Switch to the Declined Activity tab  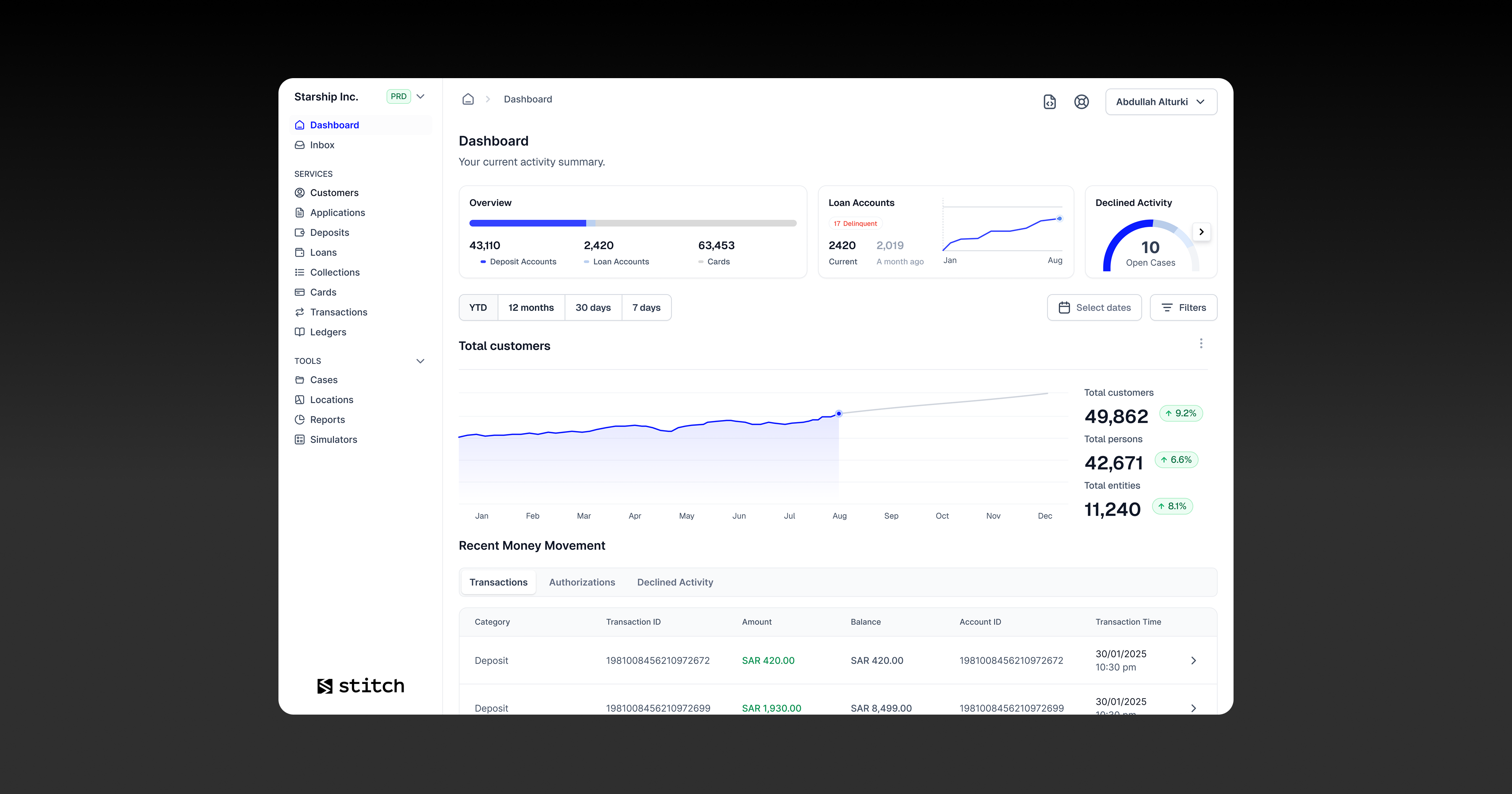click(675, 582)
